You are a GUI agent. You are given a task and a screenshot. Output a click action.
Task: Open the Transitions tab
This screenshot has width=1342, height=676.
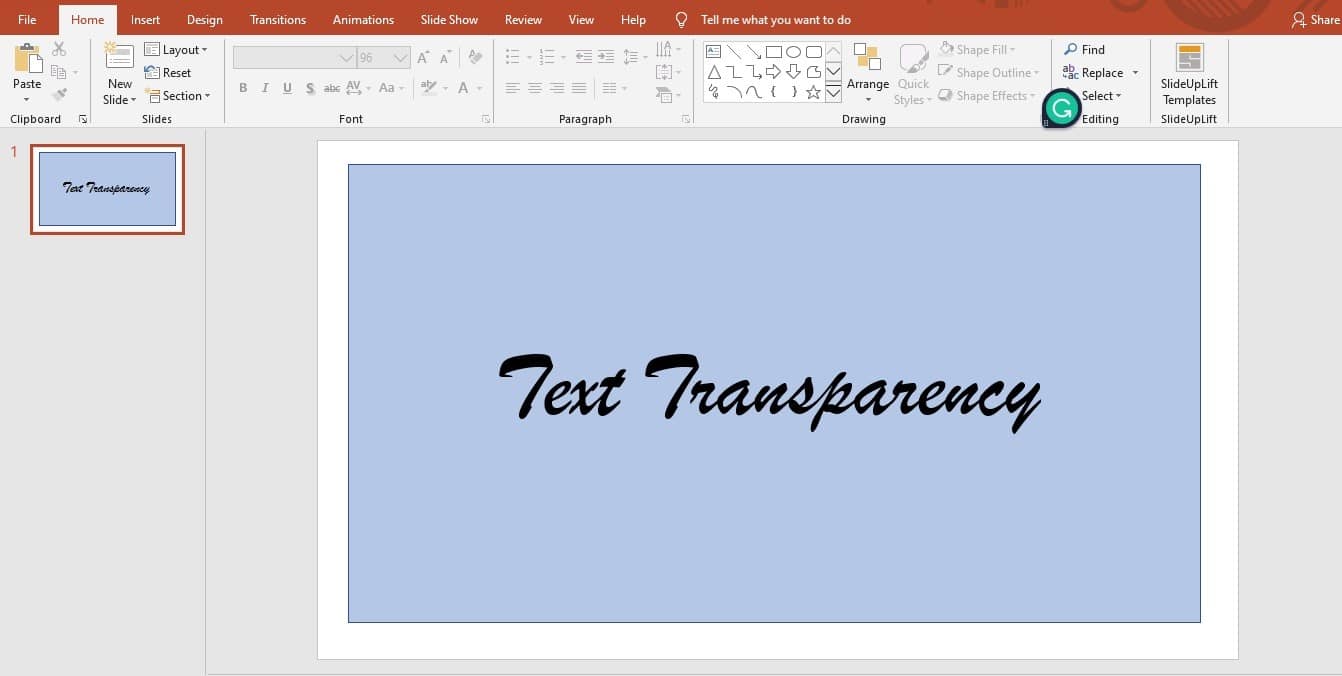(278, 20)
